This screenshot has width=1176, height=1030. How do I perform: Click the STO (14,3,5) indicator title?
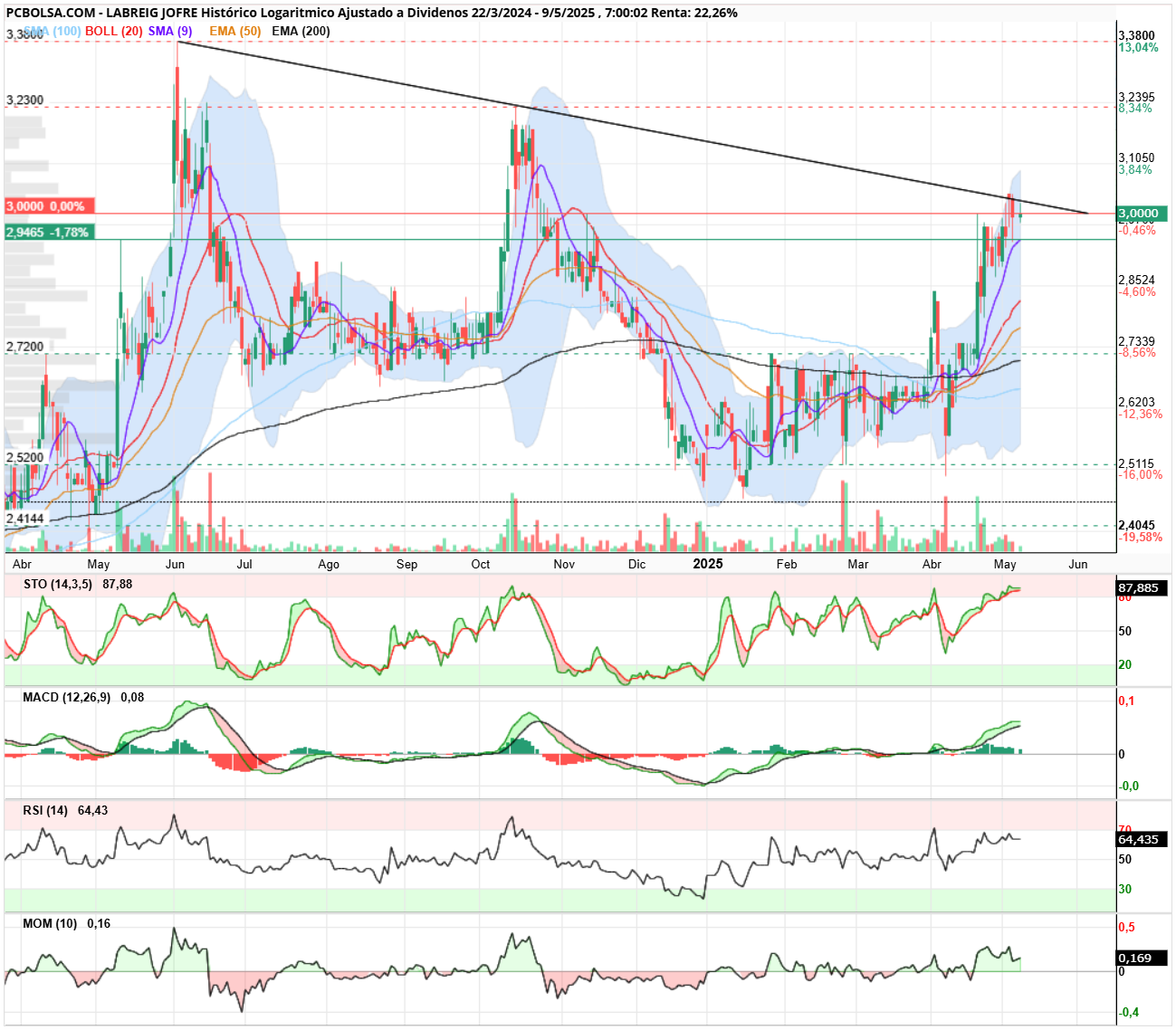(x=57, y=584)
